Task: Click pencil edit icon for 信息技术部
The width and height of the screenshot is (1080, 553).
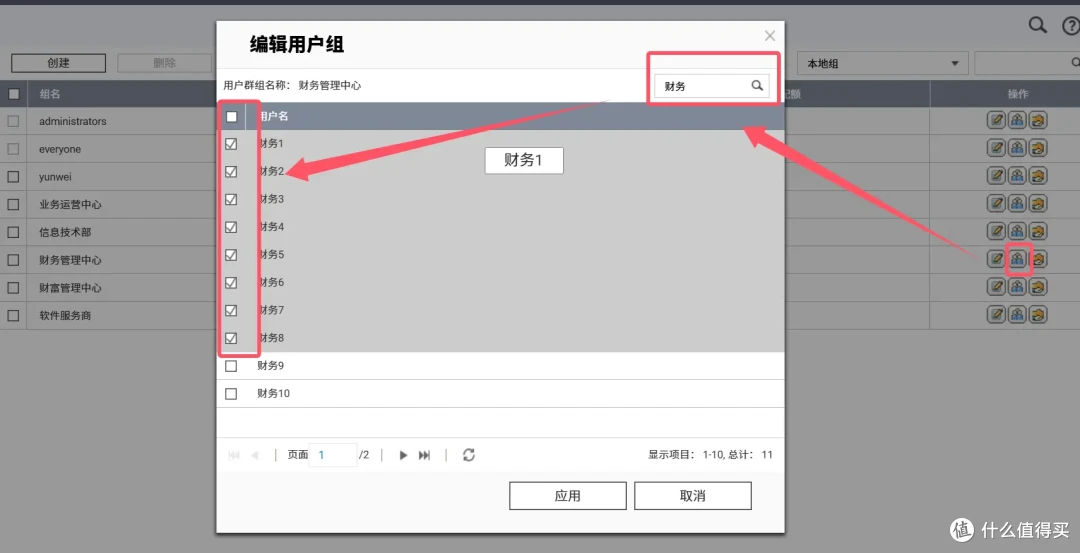Action: (x=996, y=231)
